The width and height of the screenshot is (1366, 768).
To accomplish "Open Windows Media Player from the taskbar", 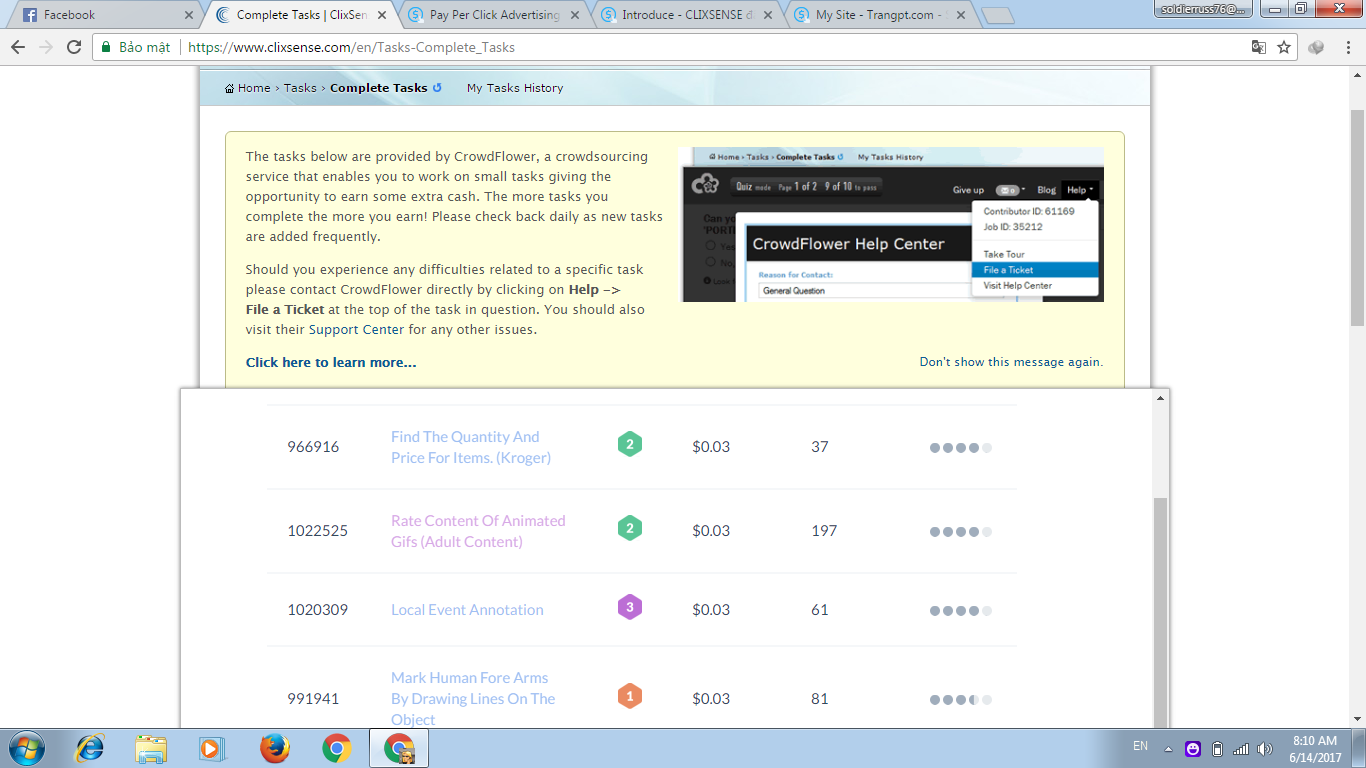I will click(210, 748).
